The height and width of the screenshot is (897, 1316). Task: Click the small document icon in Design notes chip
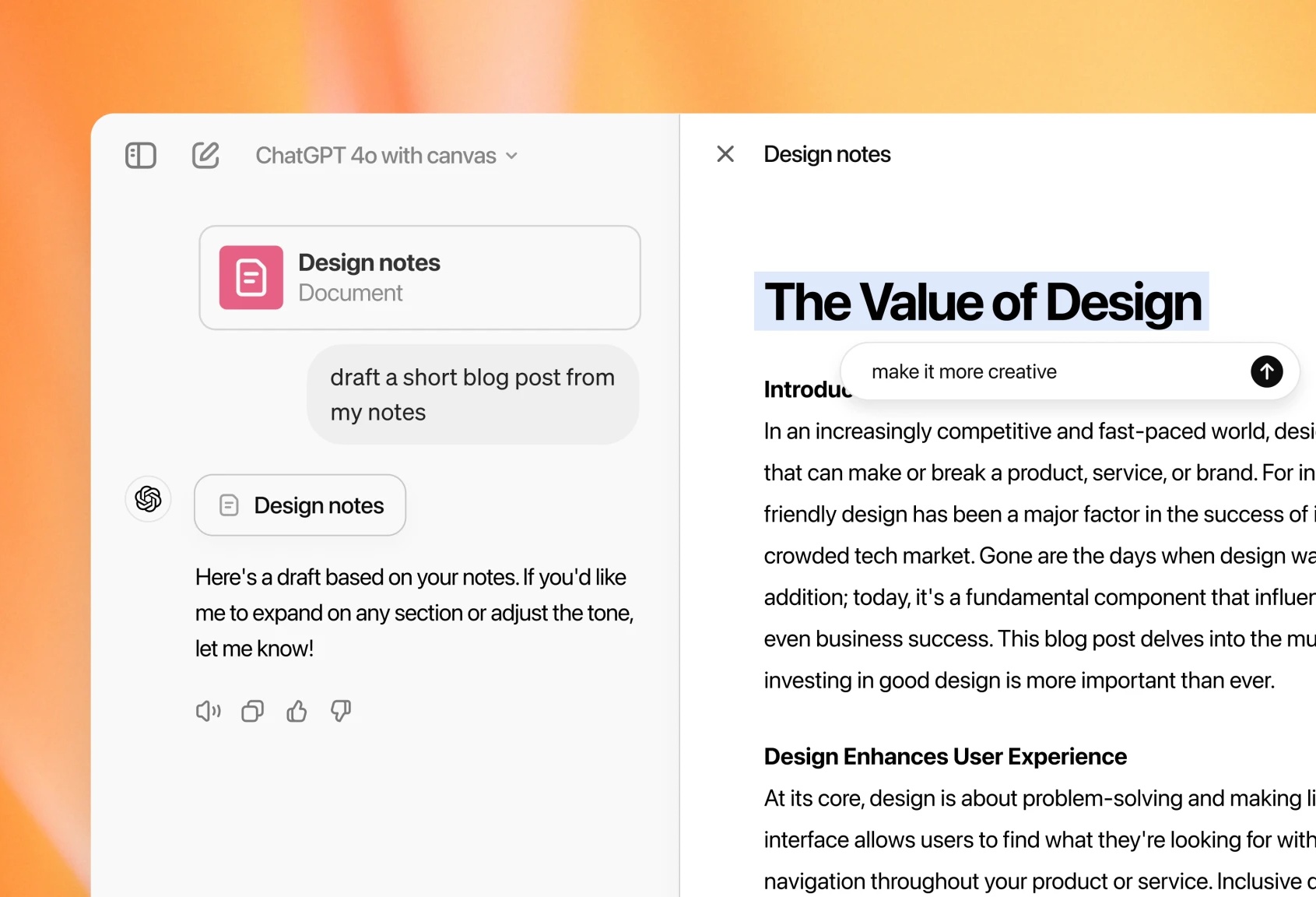coord(229,505)
